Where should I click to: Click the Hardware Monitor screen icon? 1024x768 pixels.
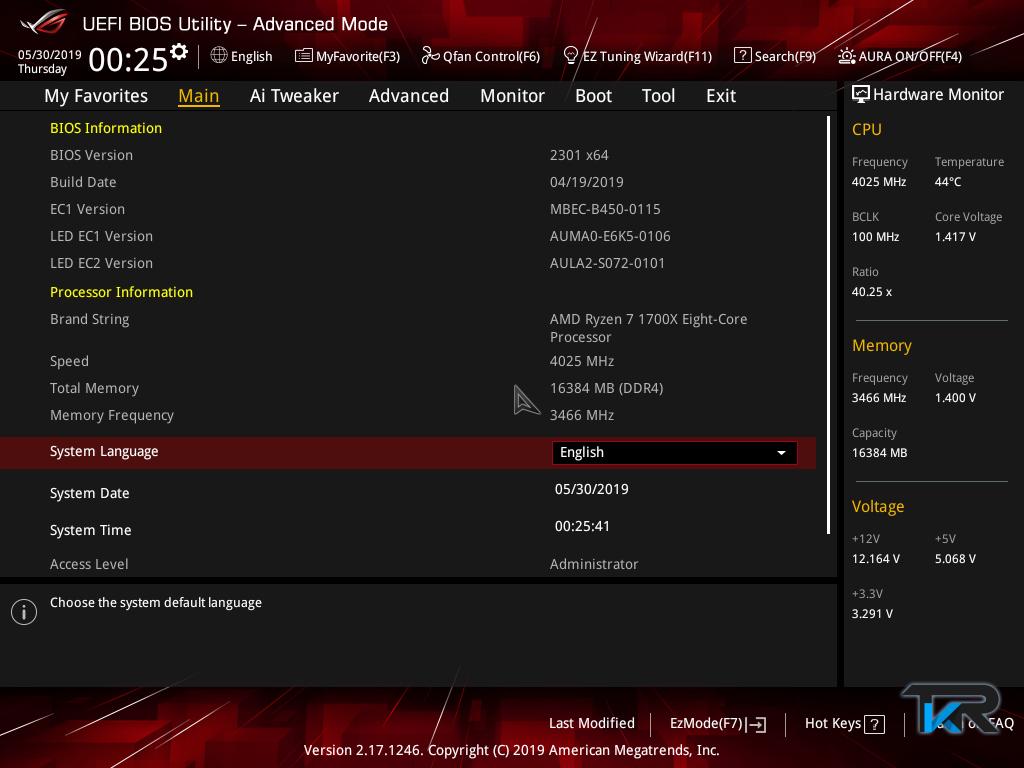click(861, 94)
